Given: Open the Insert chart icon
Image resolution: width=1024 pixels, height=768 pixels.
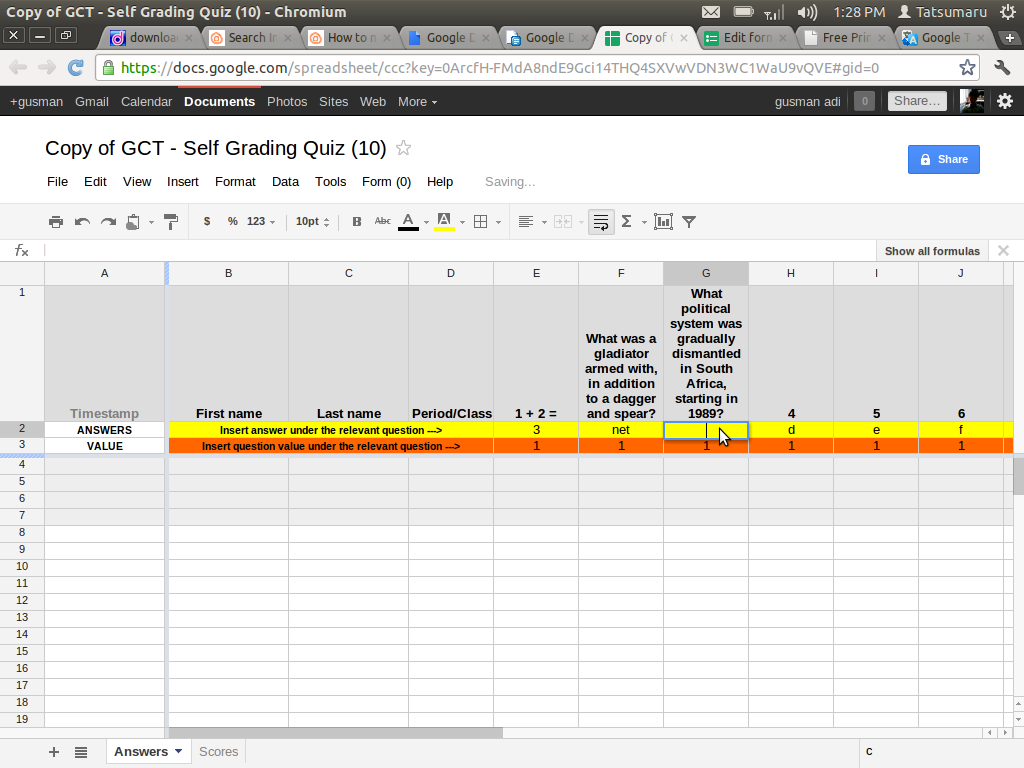Looking at the screenshot, I should point(663,221).
